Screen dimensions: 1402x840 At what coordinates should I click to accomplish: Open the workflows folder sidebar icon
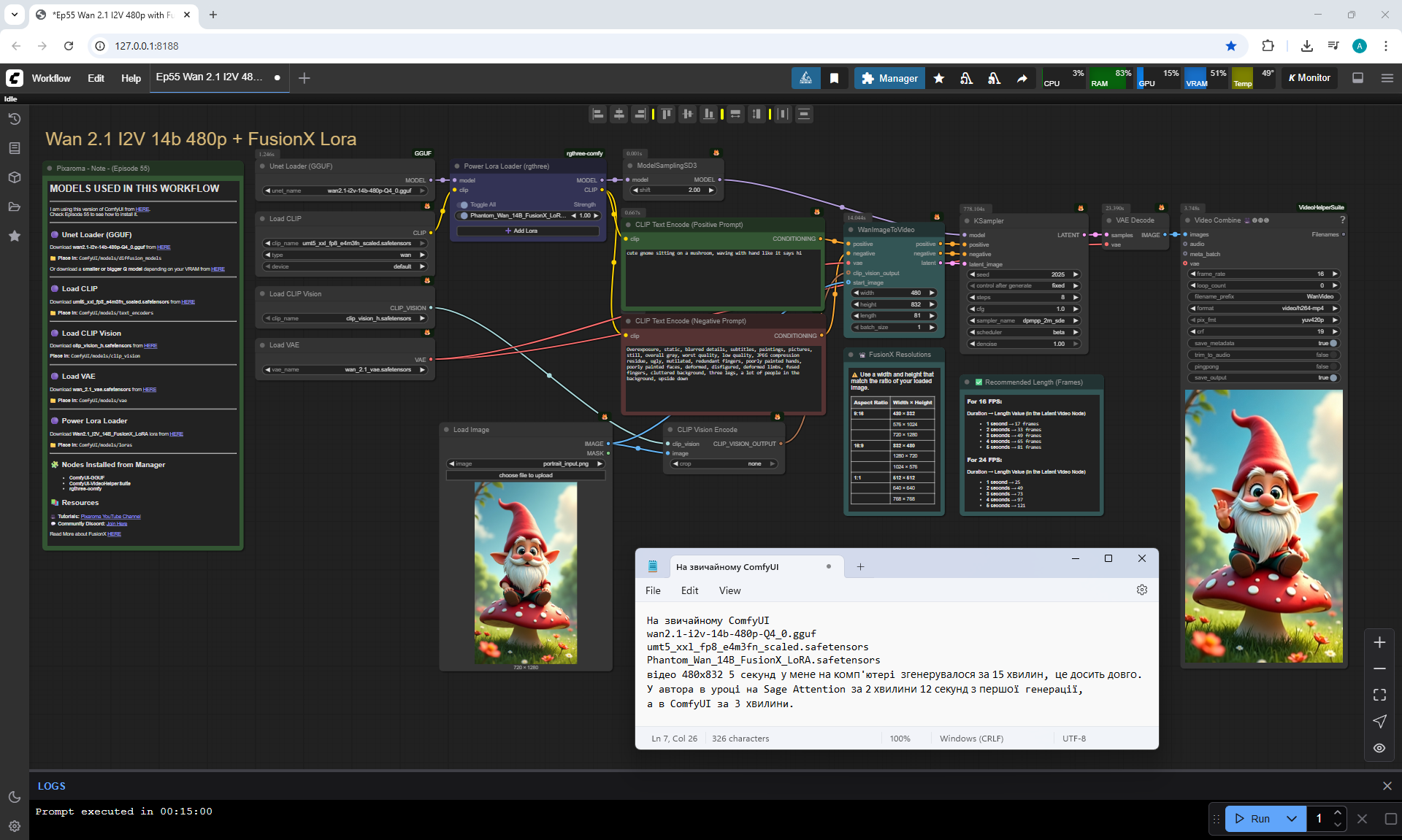(x=15, y=207)
